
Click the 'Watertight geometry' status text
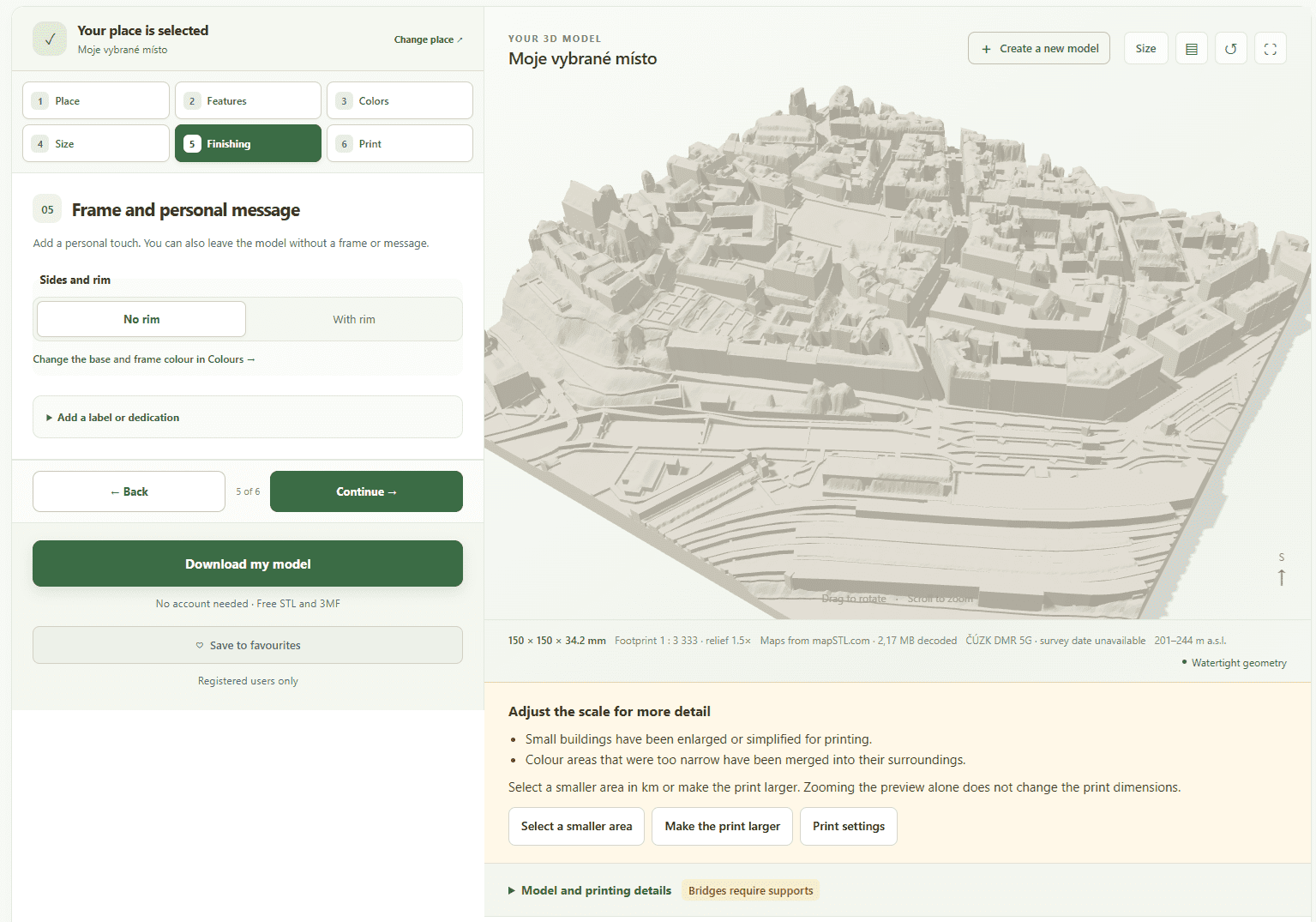(x=1239, y=663)
